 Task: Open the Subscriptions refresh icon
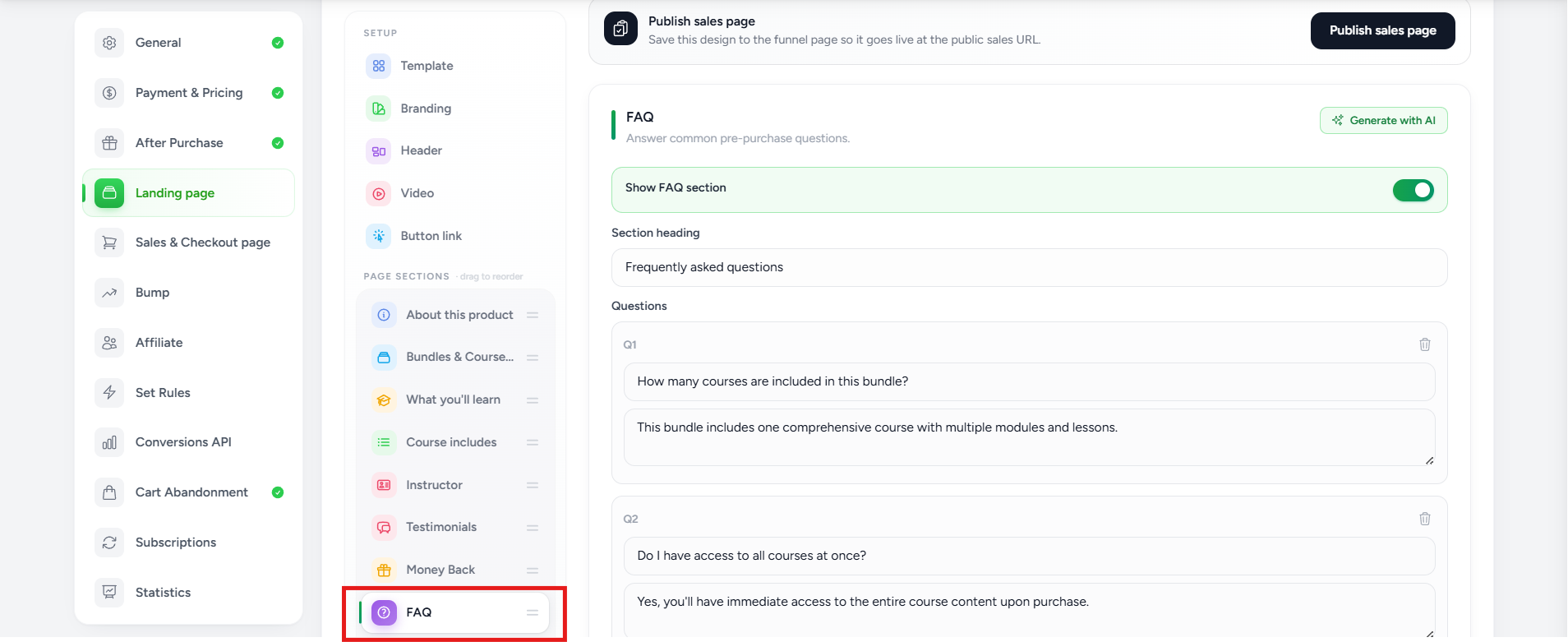(109, 543)
